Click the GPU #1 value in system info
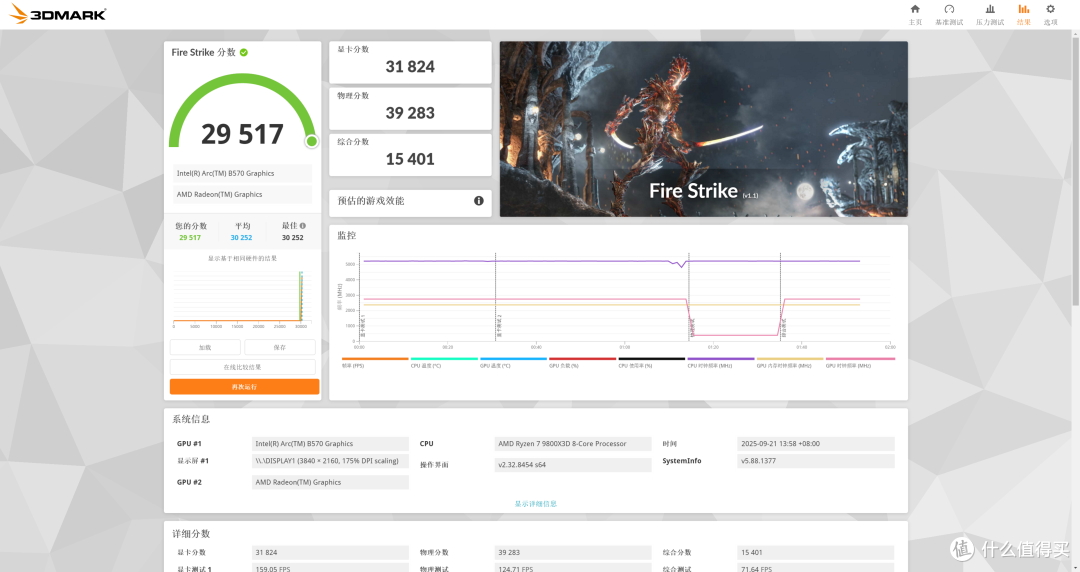The width and height of the screenshot is (1080, 572). [x=331, y=444]
